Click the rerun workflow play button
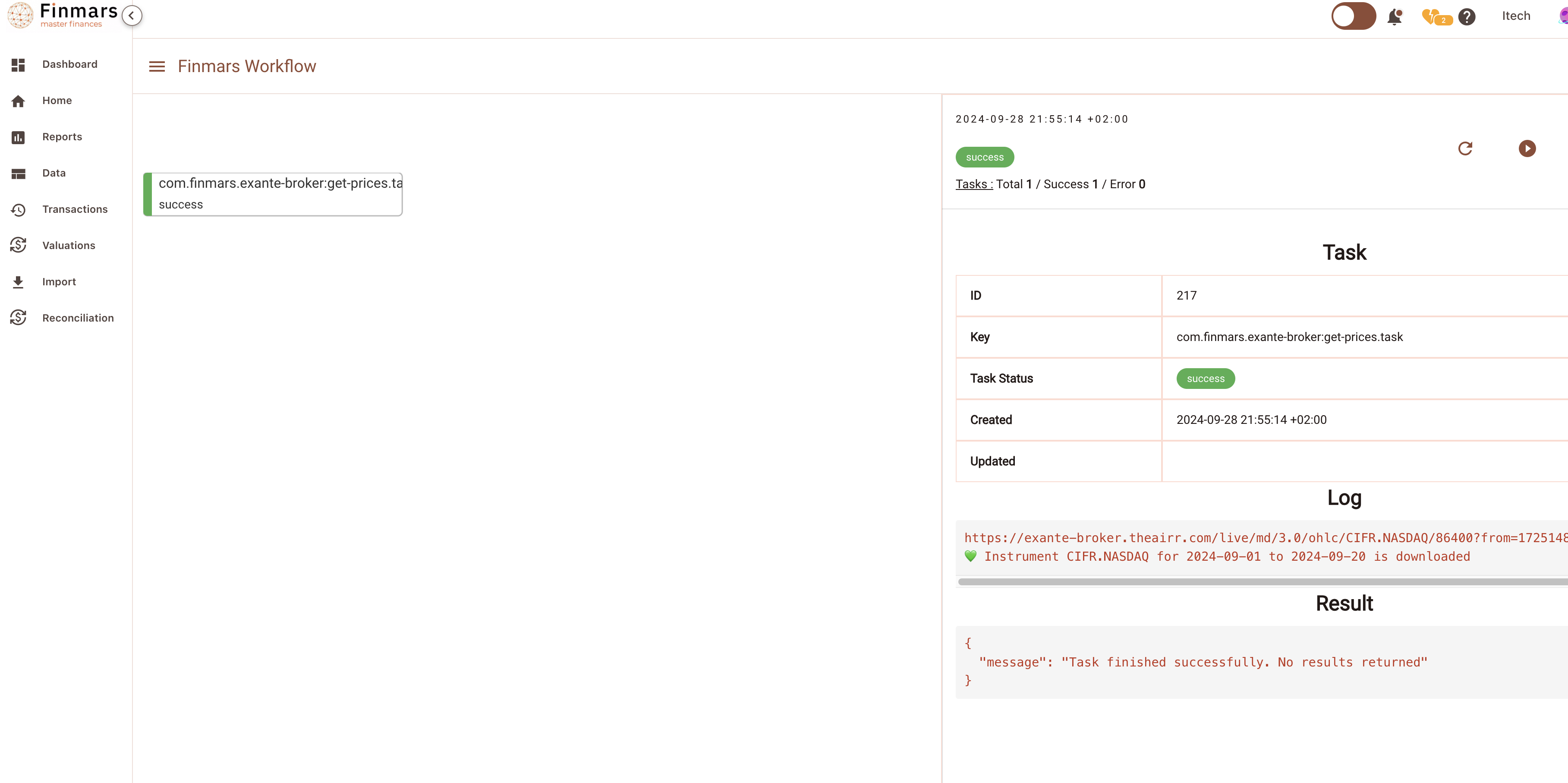1568x783 pixels. (1527, 148)
